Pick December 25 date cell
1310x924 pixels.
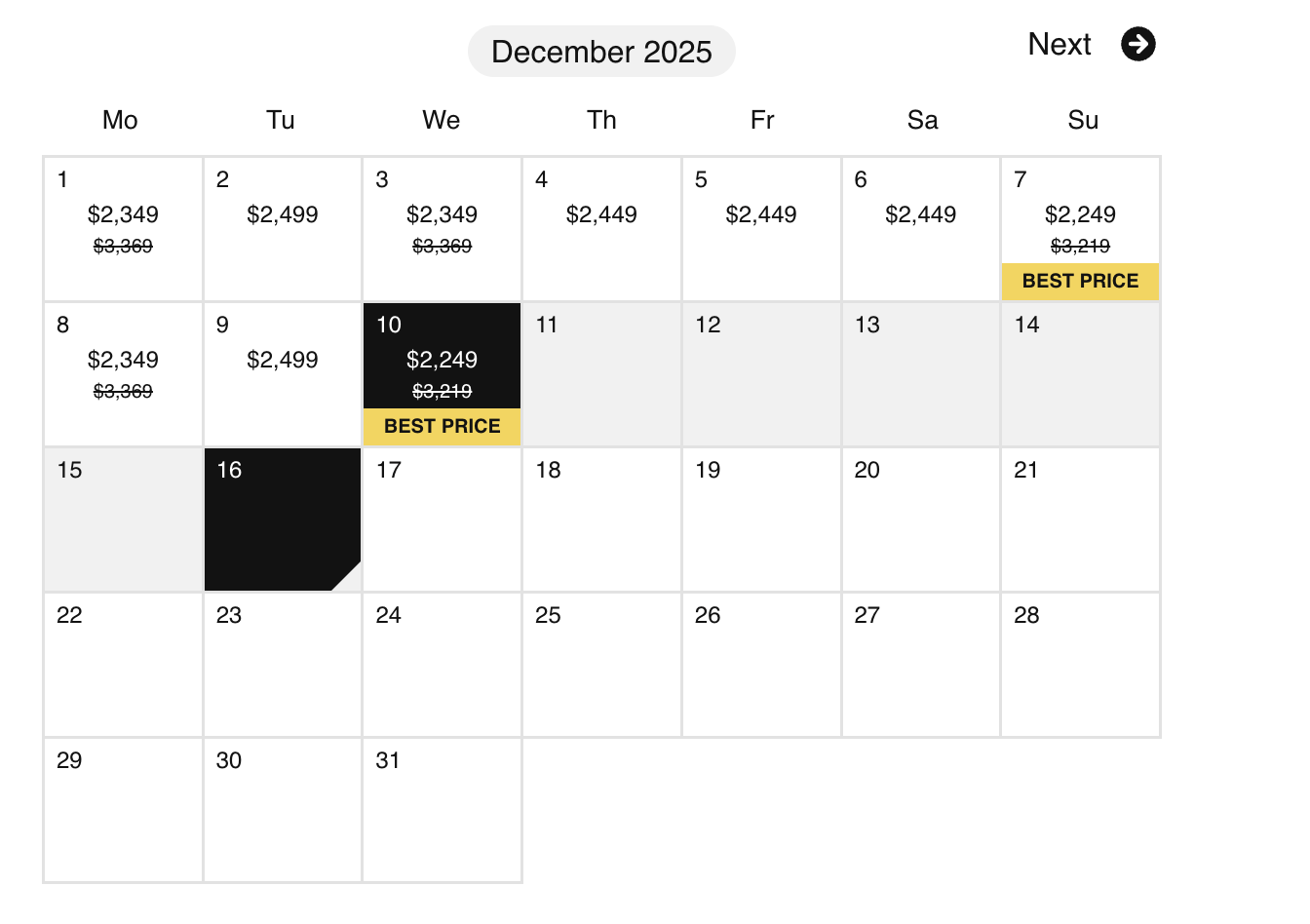click(601, 665)
